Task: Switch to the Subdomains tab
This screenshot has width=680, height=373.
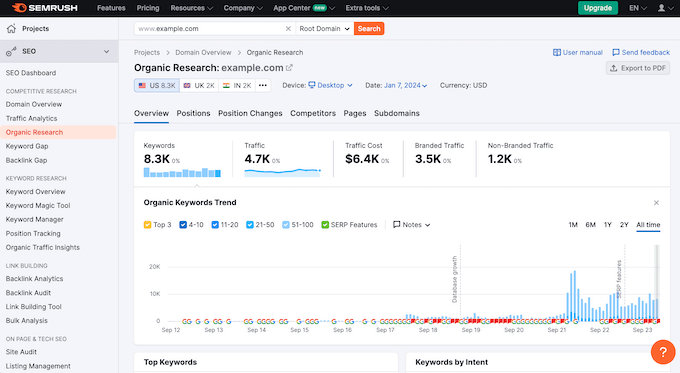Action: point(397,113)
